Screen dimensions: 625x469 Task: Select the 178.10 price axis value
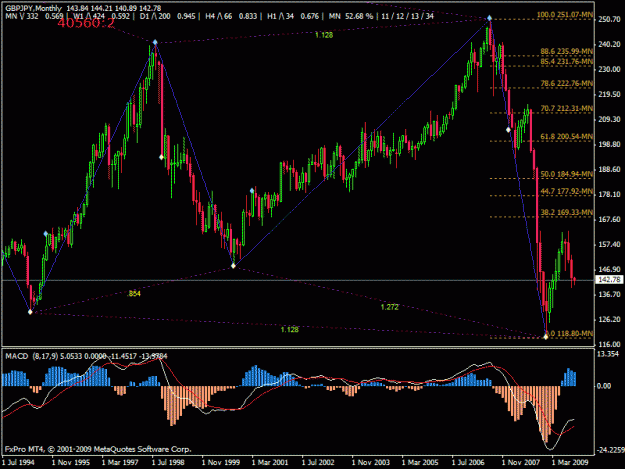(x=609, y=194)
